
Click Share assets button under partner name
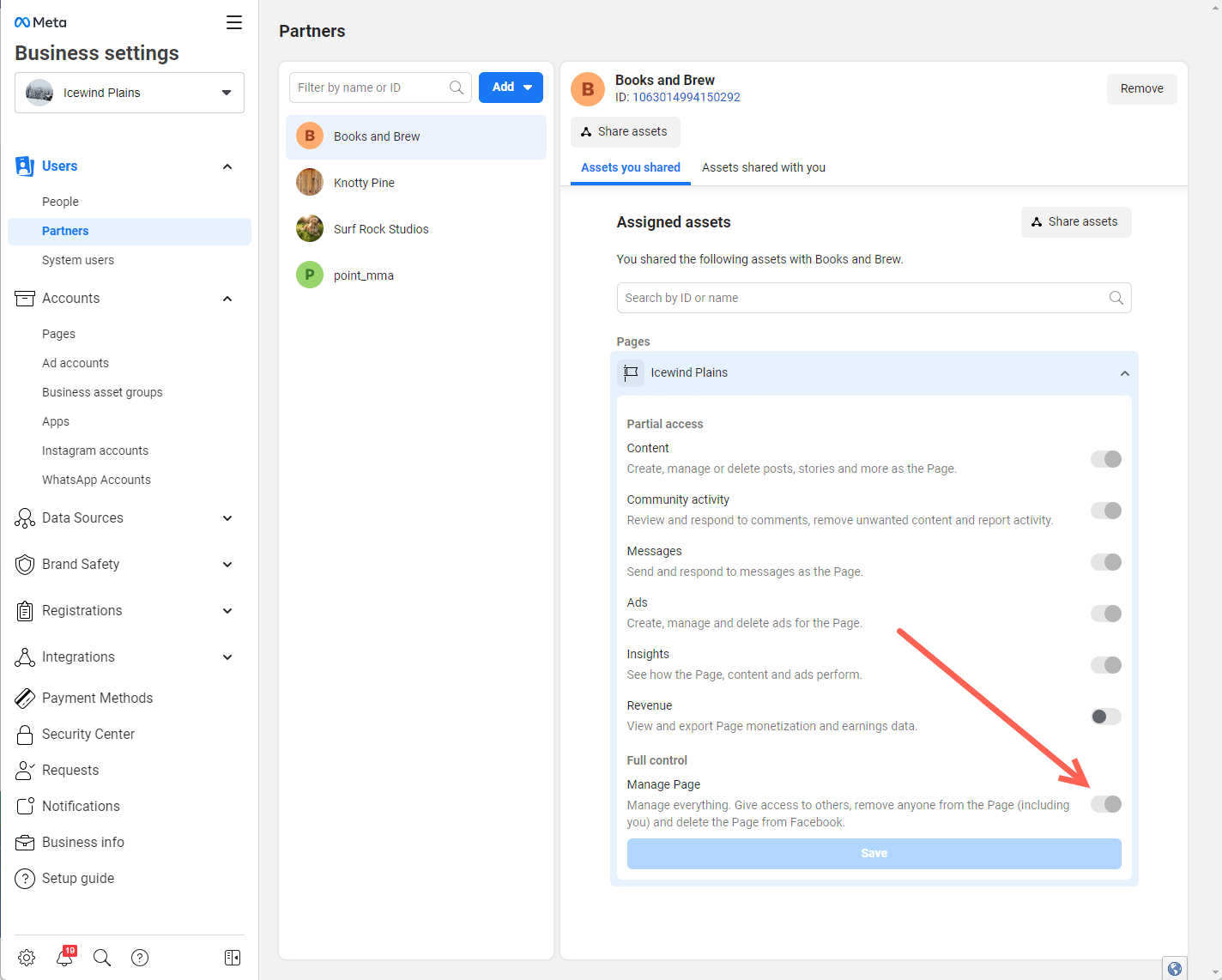coord(625,131)
